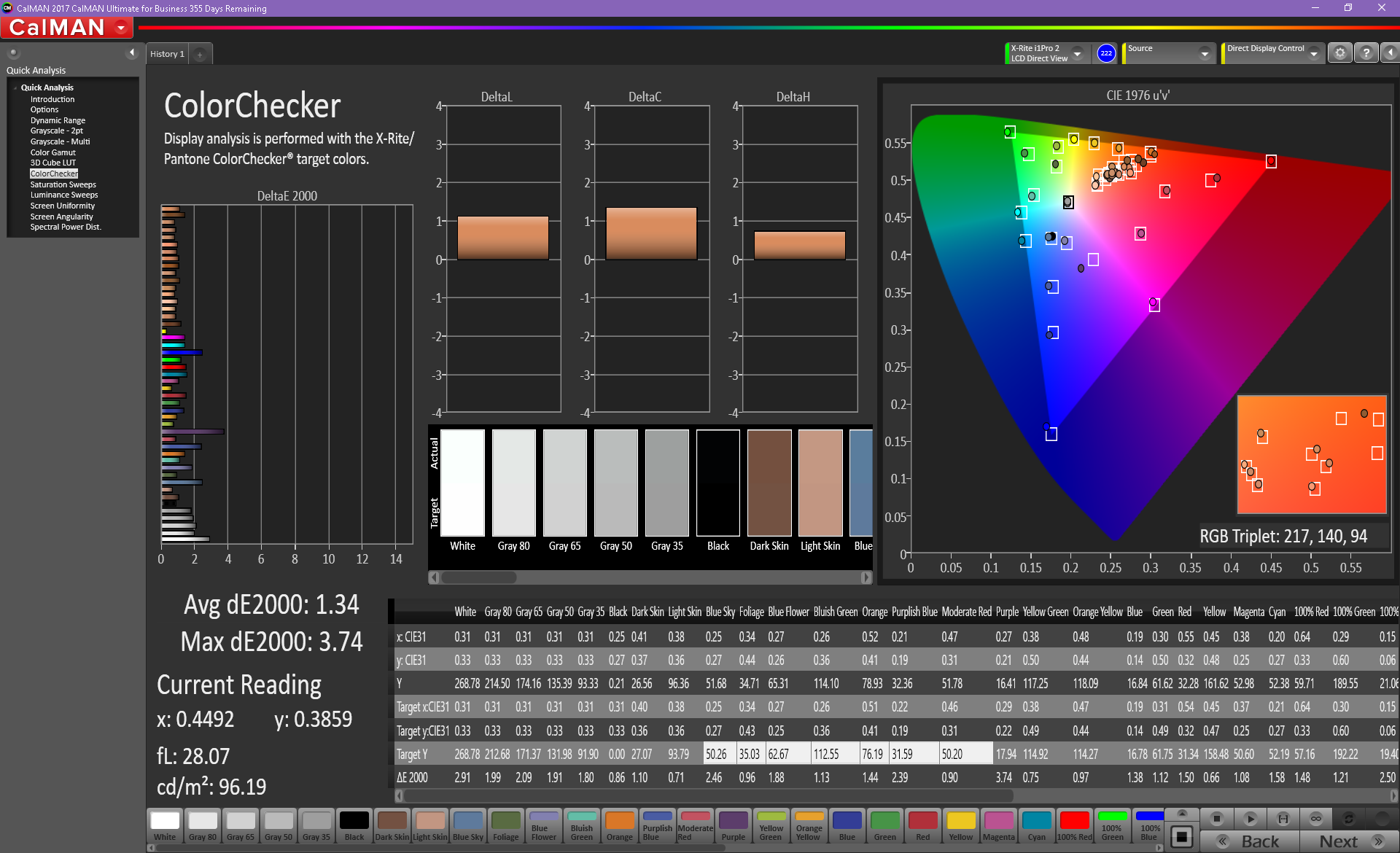Image resolution: width=1400 pixels, height=853 pixels.
Task: Expand the Source dropdown
Action: click(x=1205, y=53)
